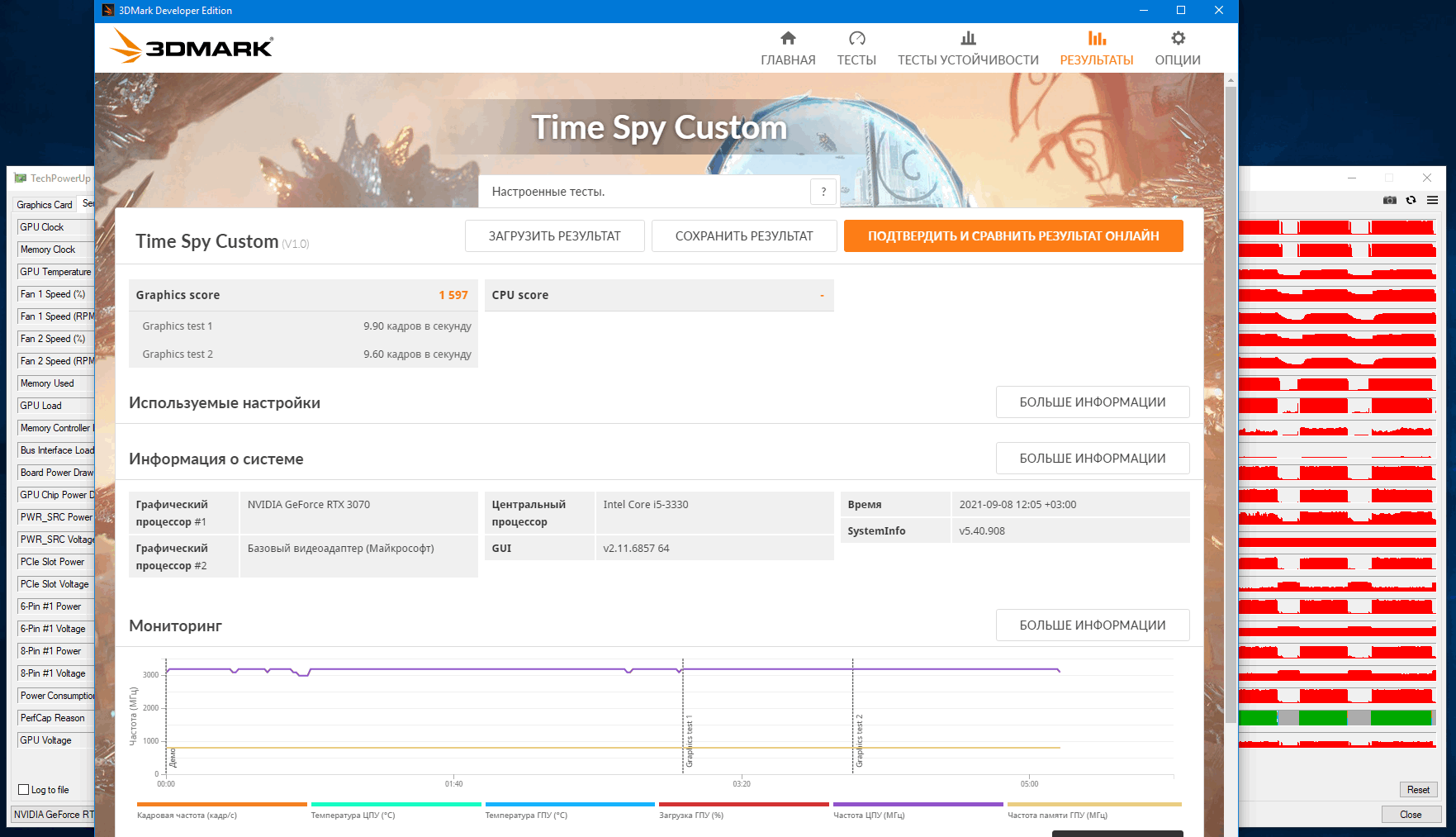Open Fan 1 Speed (%) sensor

[55, 294]
